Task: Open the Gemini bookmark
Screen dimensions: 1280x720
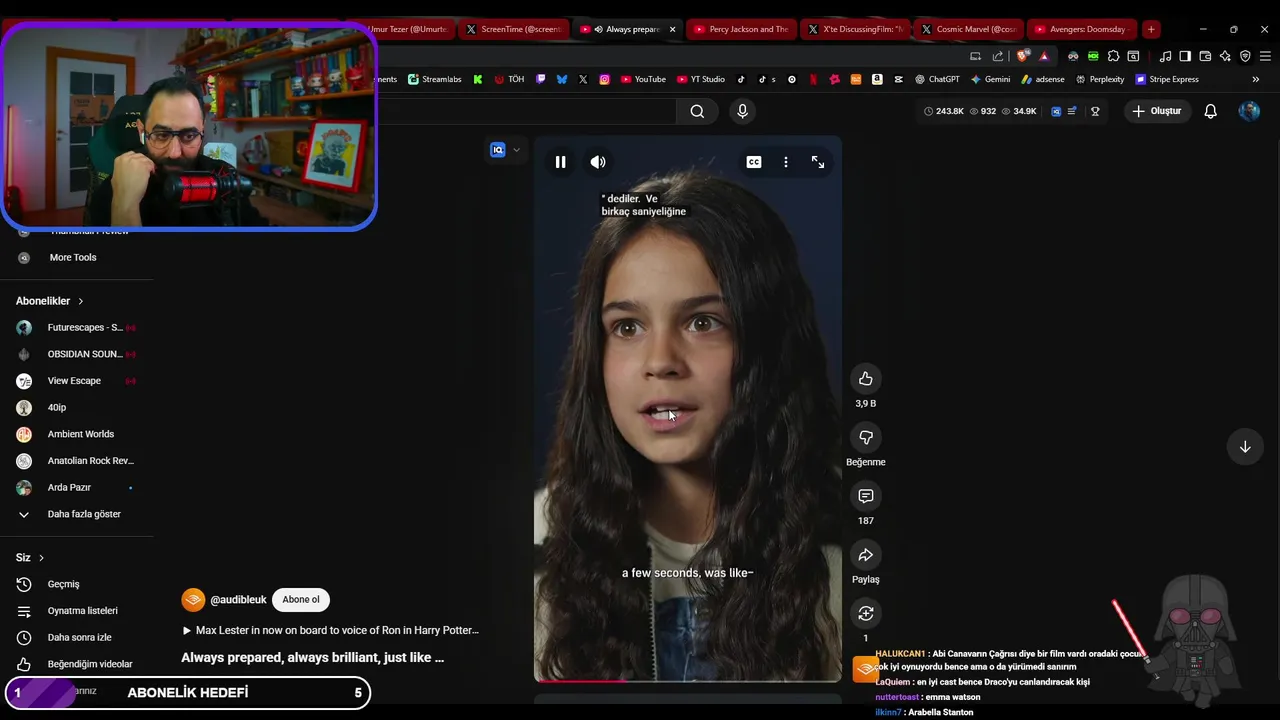Action: (991, 79)
